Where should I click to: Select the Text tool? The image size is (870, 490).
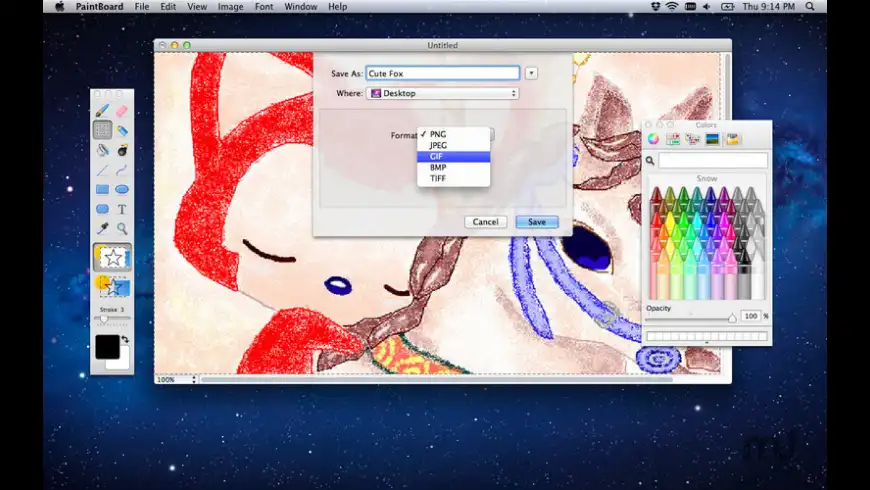click(x=122, y=209)
